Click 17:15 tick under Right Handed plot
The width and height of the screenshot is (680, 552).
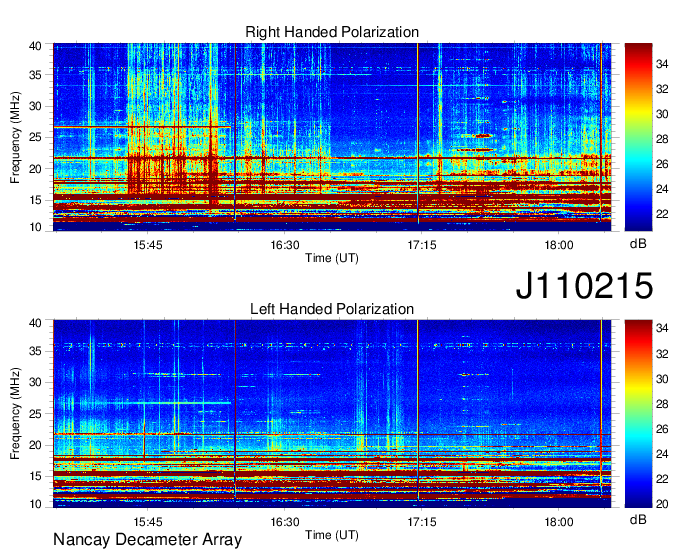click(422, 245)
